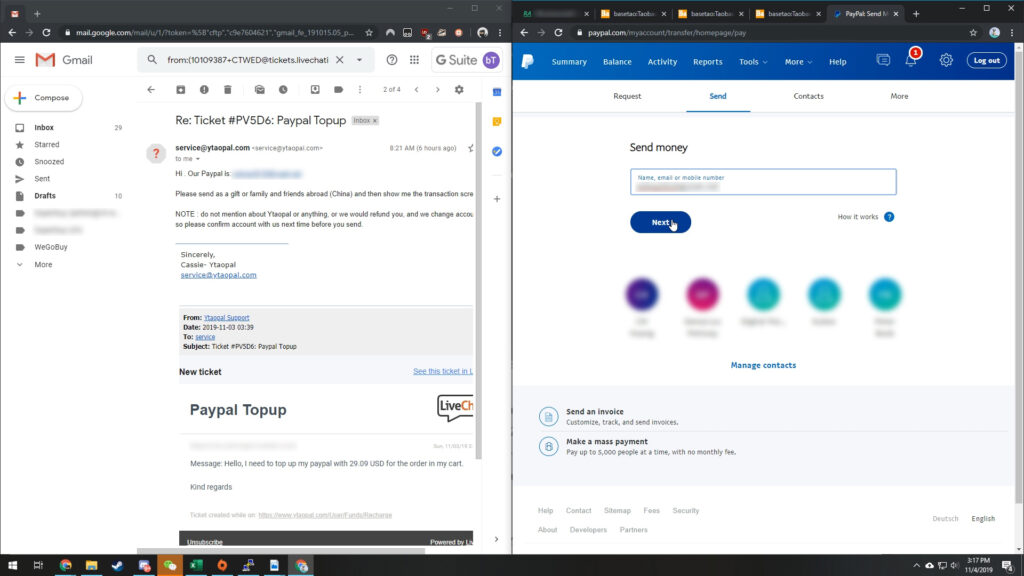Open PayPal account settings gear

tap(946, 60)
